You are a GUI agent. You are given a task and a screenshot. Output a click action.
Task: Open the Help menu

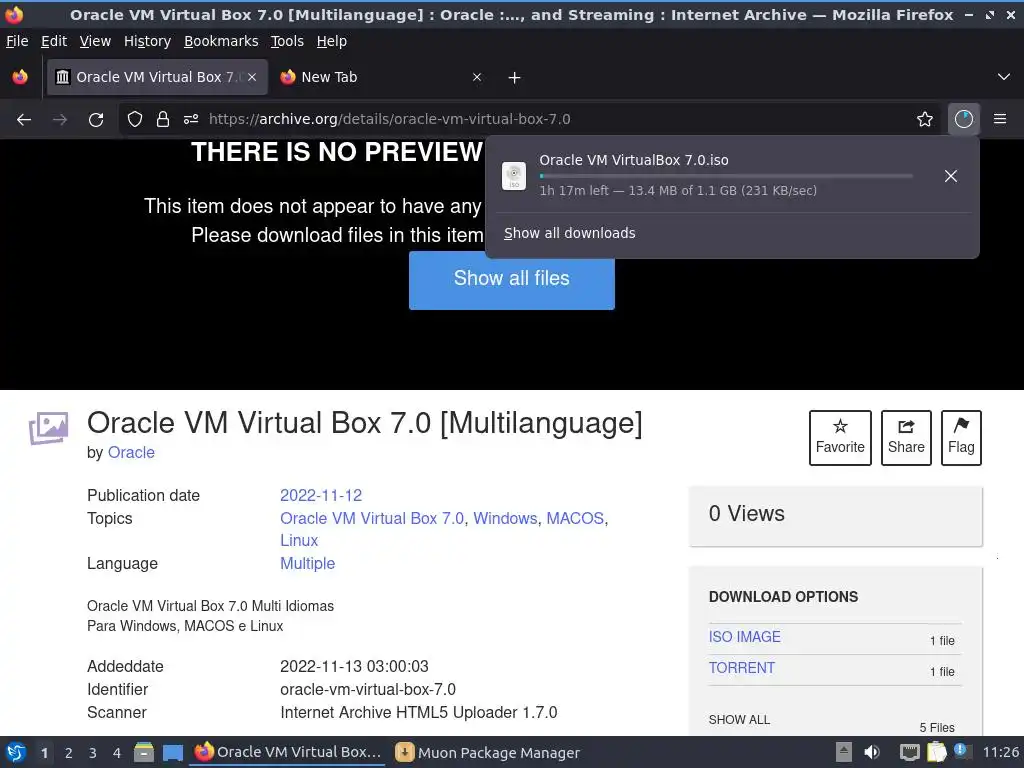[x=332, y=41]
